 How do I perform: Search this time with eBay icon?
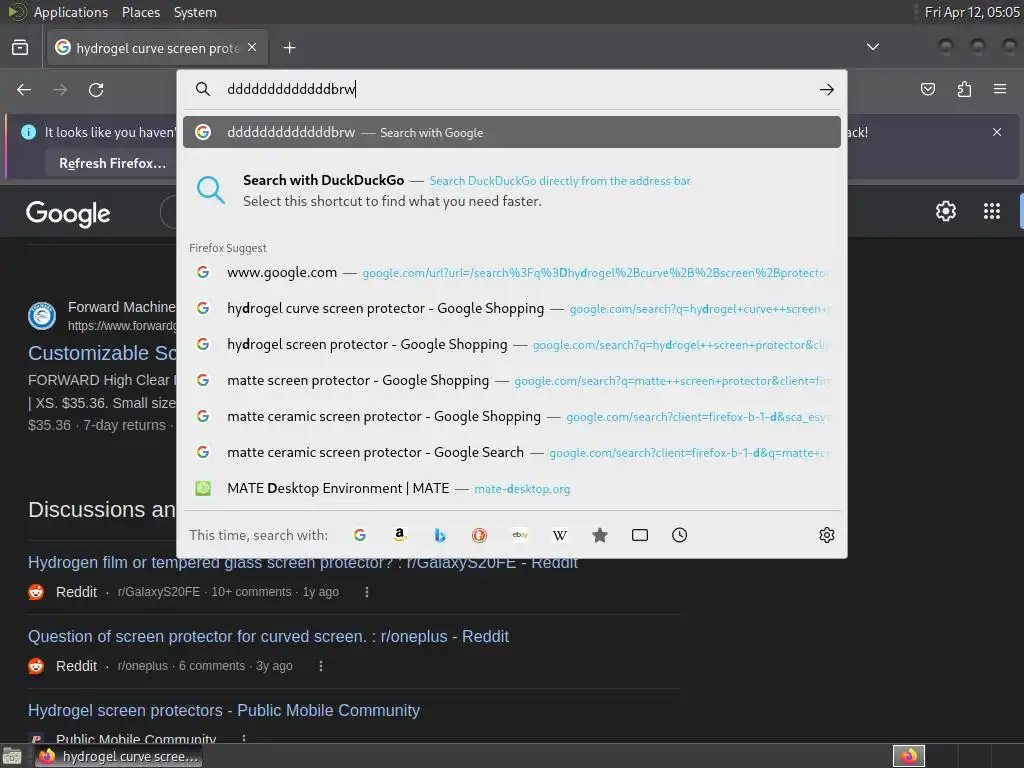point(520,536)
